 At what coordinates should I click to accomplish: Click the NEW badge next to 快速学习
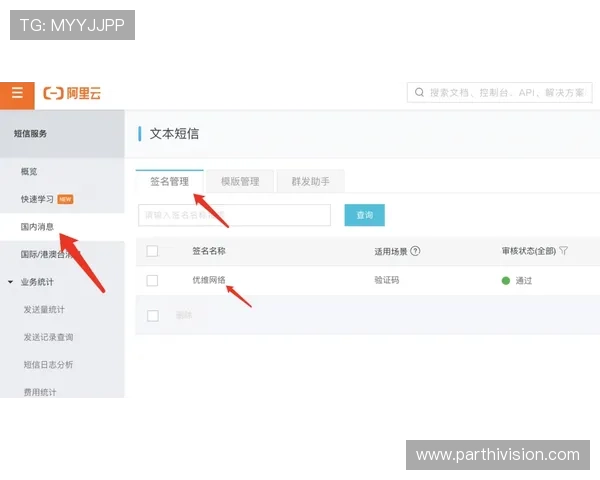point(65,199)
